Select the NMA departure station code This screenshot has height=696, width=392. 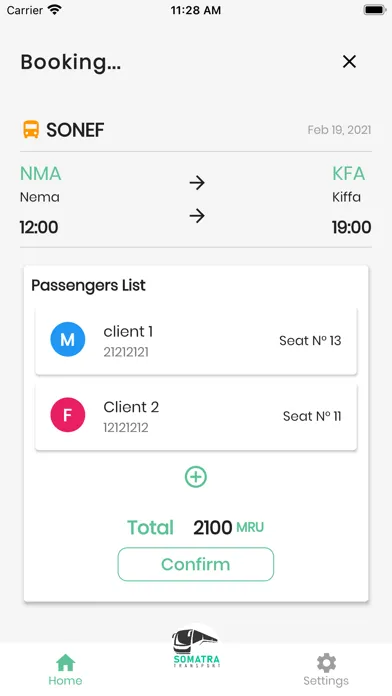pyautogui.click(x=40, y=174)
